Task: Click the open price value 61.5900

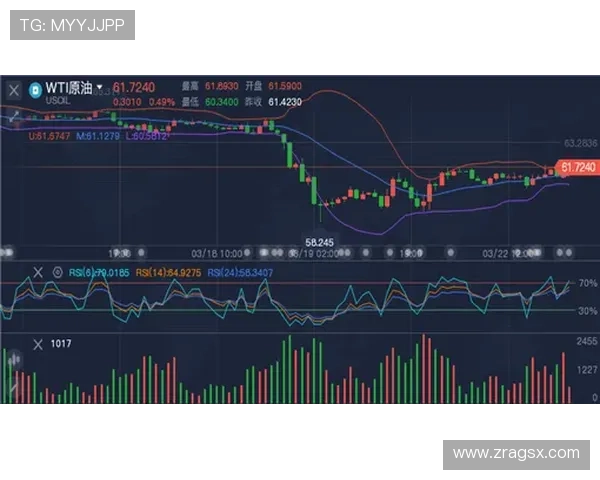Action: tap(285, 86)
